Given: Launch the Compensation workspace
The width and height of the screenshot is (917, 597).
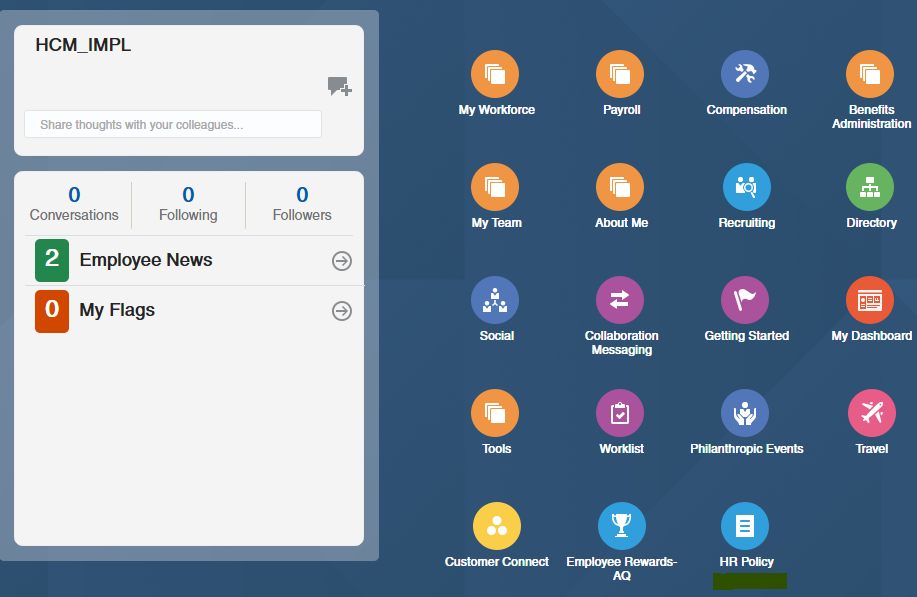Looking at the screenshot, I should coord(746,74).
